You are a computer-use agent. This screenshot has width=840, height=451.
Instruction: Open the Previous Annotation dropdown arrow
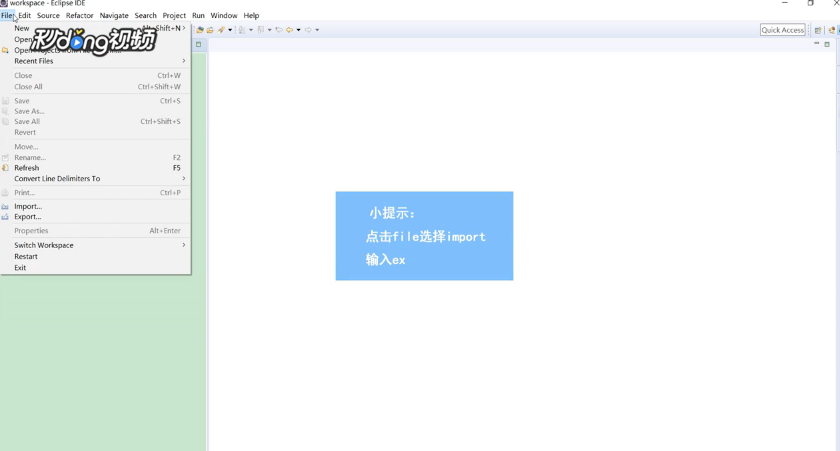(x=269, y=30)
